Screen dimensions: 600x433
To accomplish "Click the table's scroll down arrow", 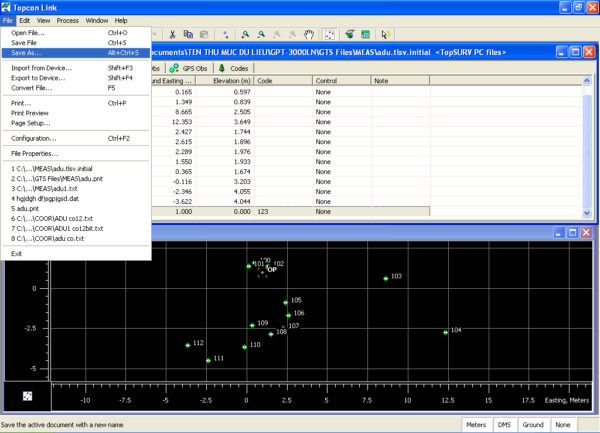I will (586, 212).
